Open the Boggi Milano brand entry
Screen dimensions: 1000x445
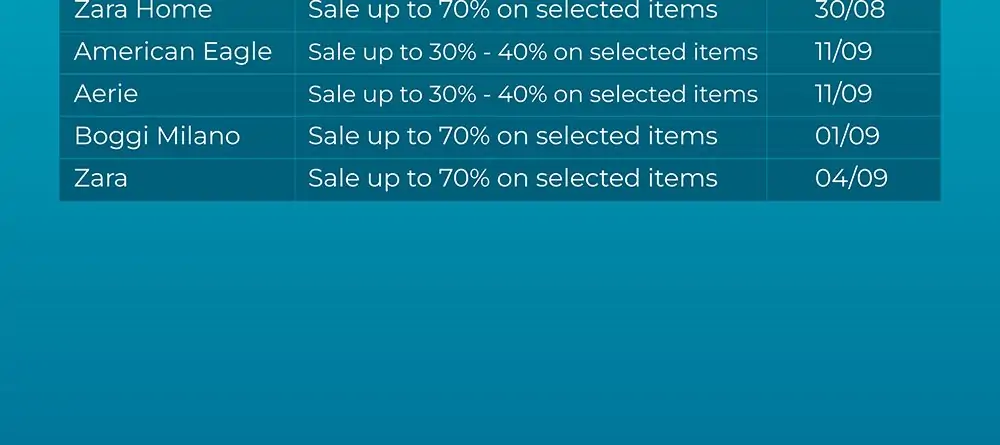[x=157, y=136]
